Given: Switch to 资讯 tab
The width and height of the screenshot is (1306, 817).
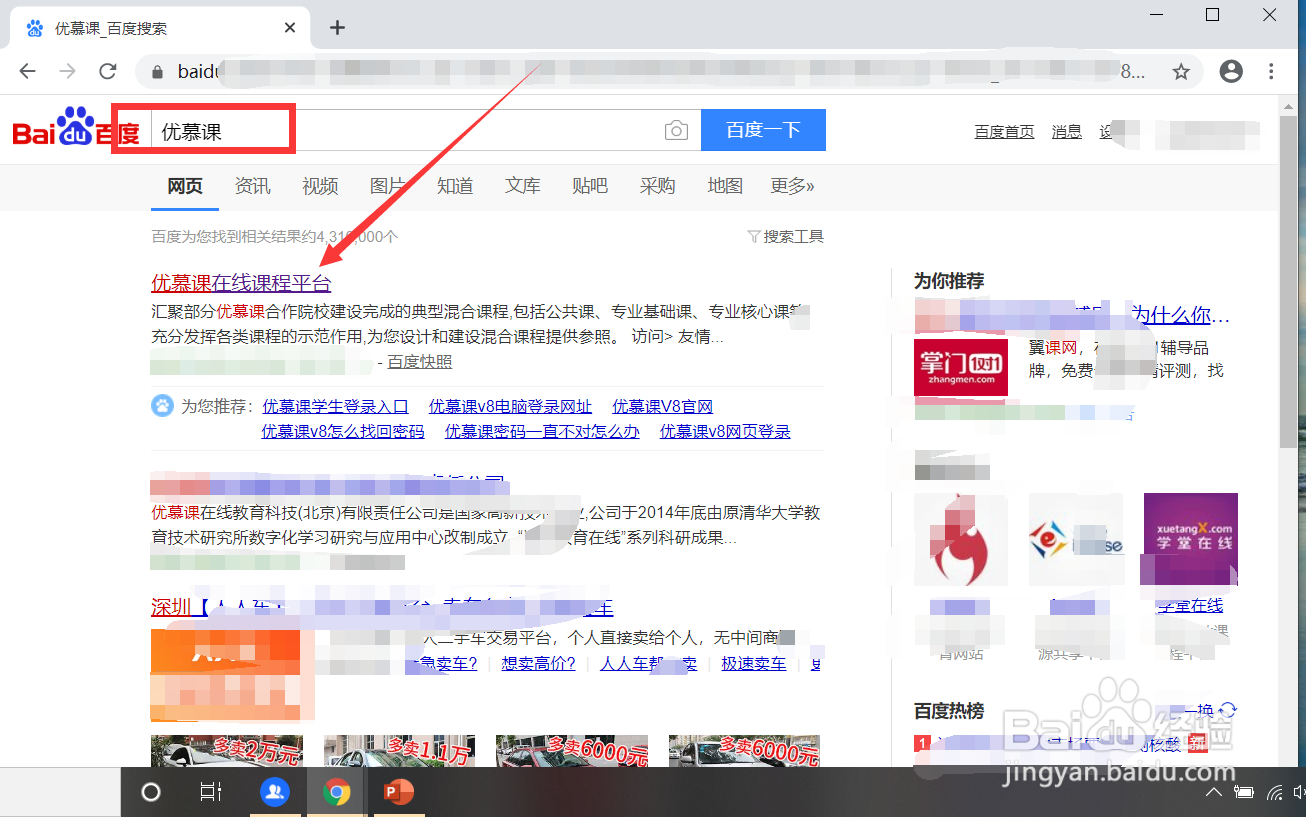Looking at the screenshot, I should (252, 186).
